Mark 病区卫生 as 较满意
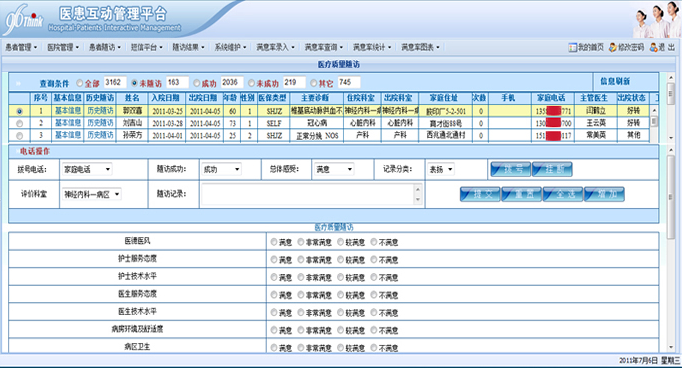 341,348
